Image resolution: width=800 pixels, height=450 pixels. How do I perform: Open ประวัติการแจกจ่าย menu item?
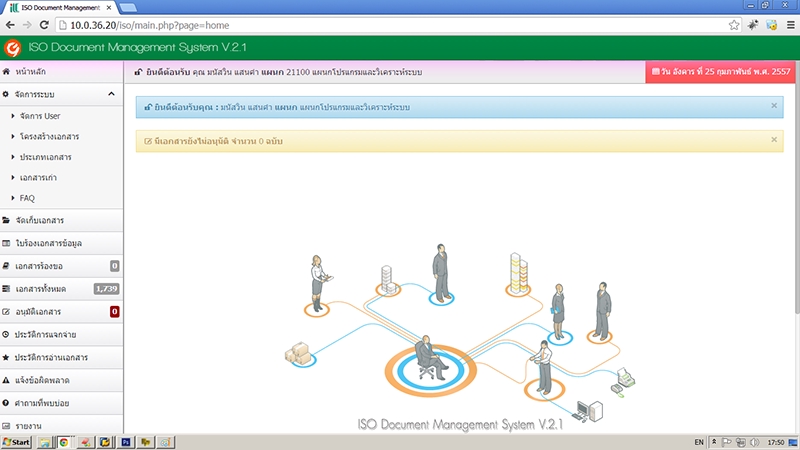61,335
